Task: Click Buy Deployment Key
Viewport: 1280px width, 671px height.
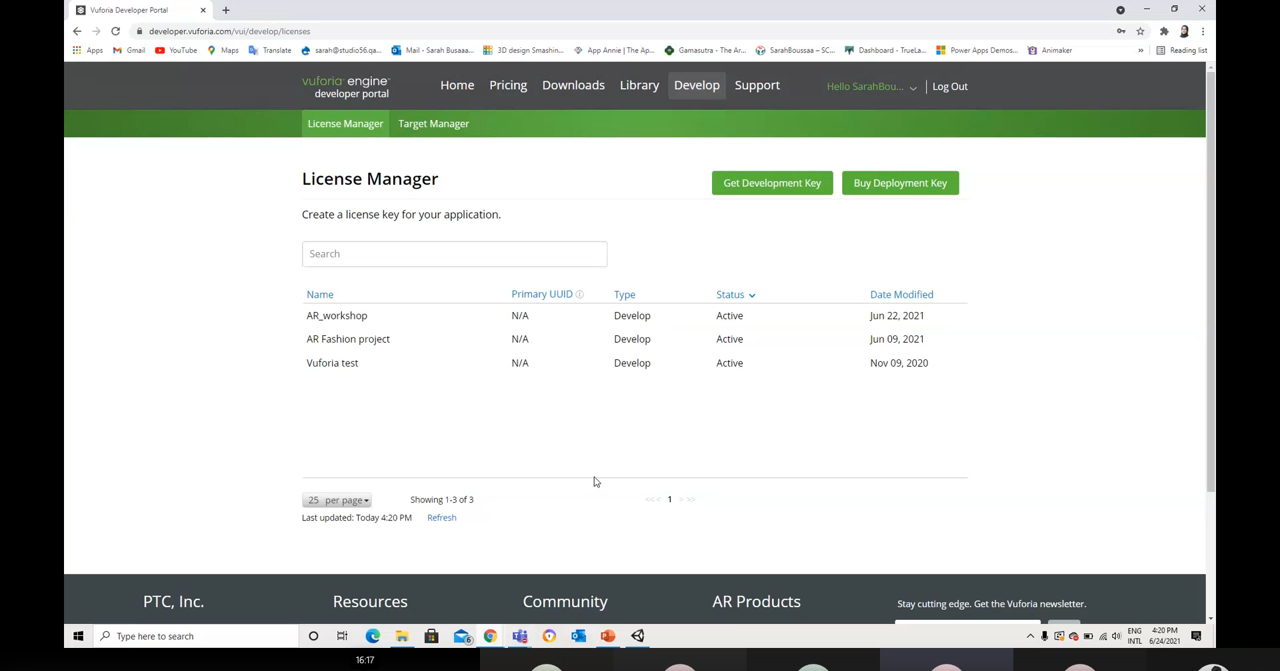Action: pyautogui.click(x=900, y=183)
